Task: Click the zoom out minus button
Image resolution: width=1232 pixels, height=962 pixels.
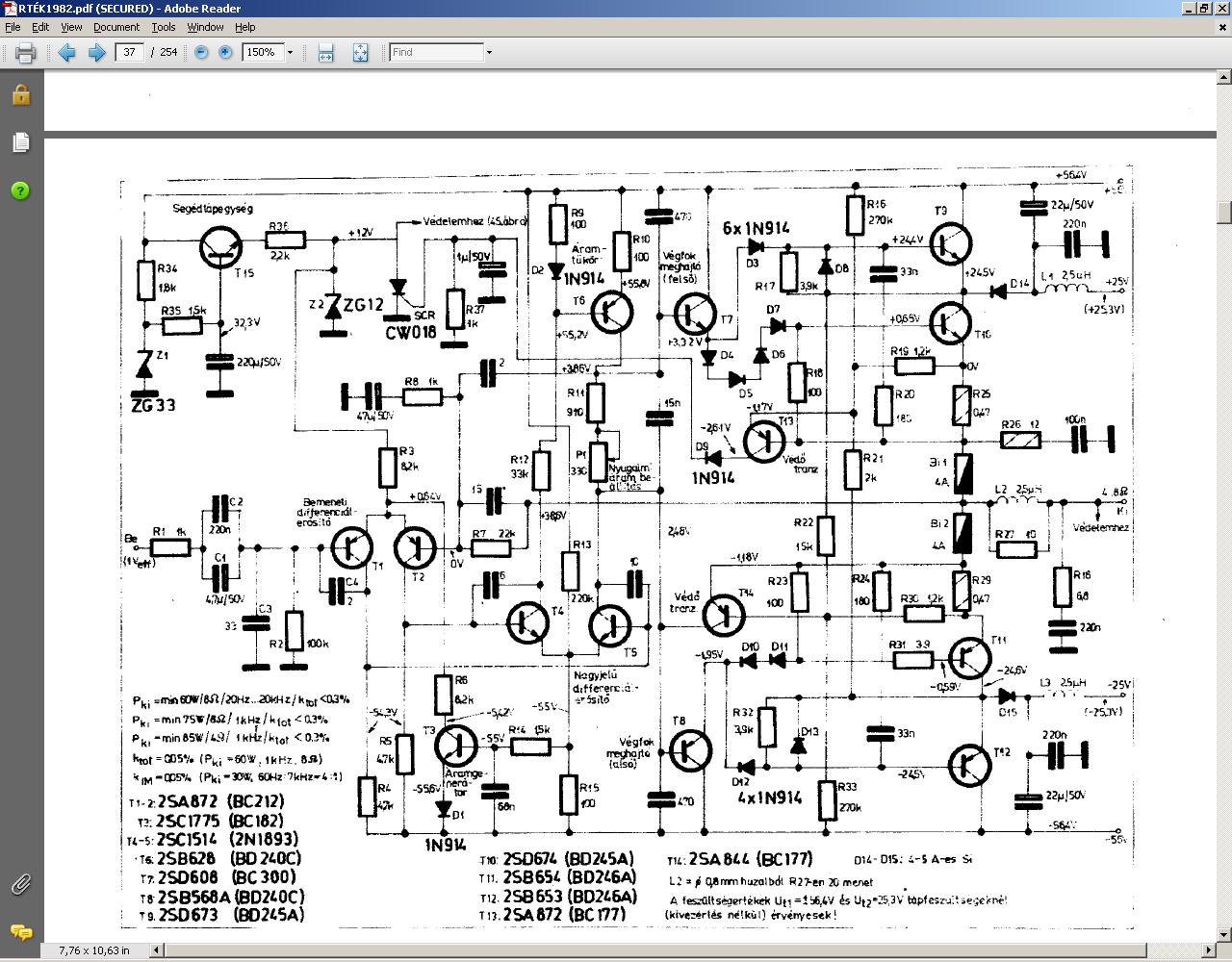Action: click(x=201, y=52)
